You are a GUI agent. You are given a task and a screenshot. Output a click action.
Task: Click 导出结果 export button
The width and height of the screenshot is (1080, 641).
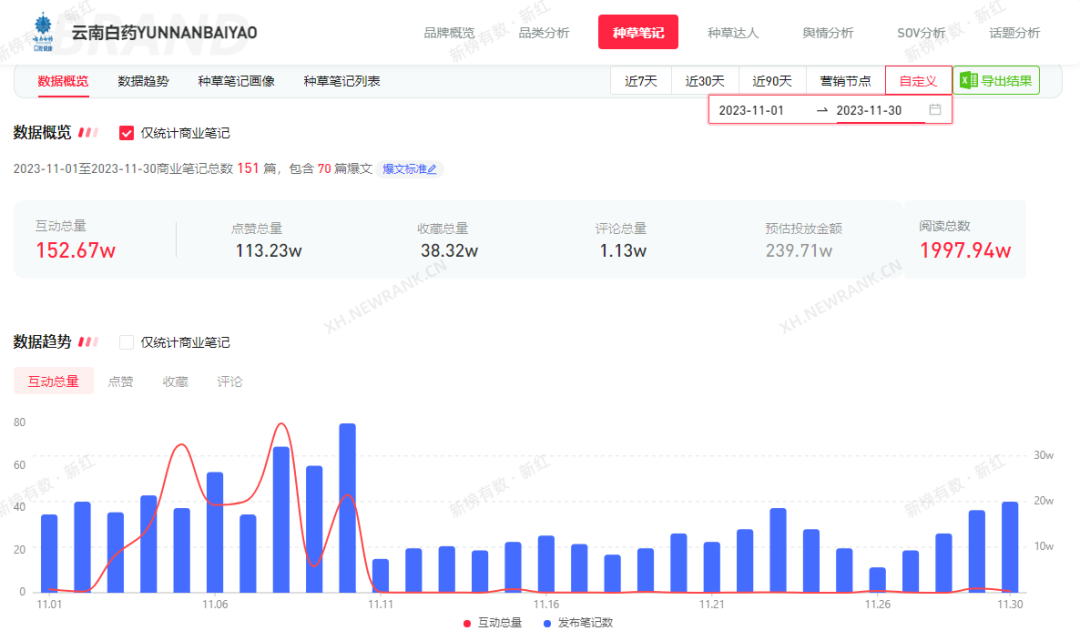click(x=996, y=81)
